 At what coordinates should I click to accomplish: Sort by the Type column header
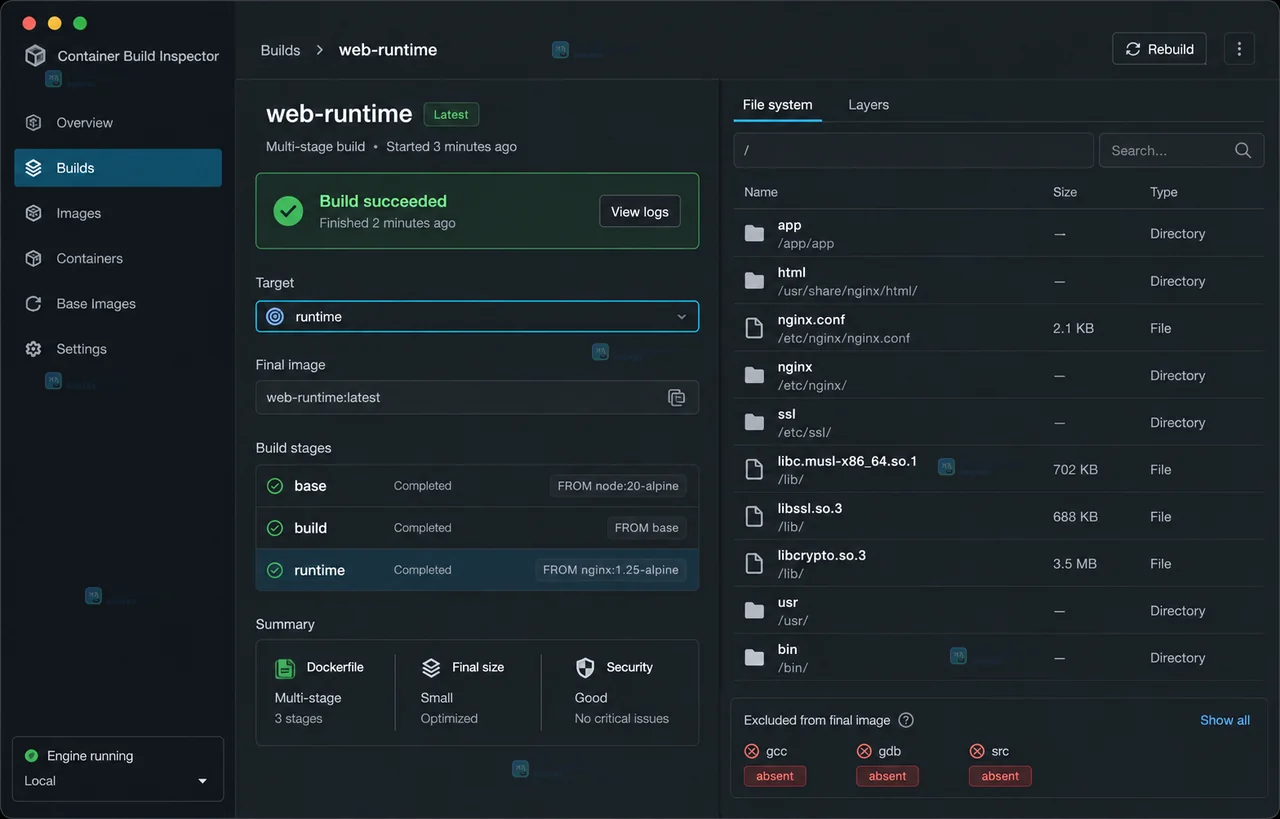pyautogui.click(x=1163, y=192)
